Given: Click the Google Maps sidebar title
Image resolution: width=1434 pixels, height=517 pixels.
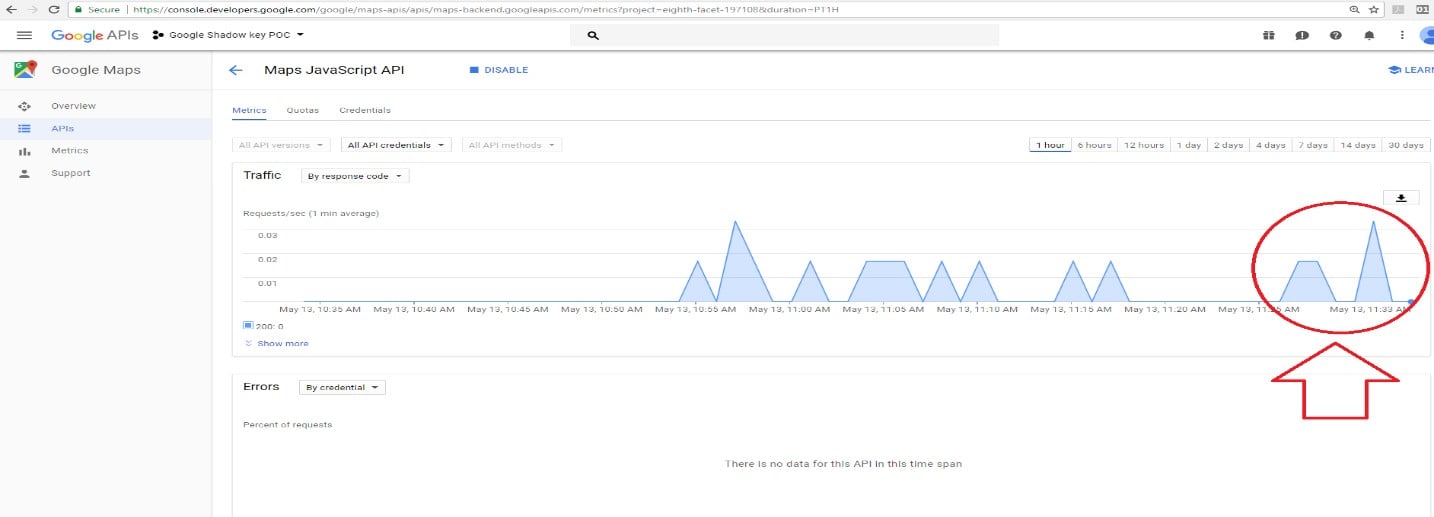Looking at the screenshot, I should (x=96, y=70).
